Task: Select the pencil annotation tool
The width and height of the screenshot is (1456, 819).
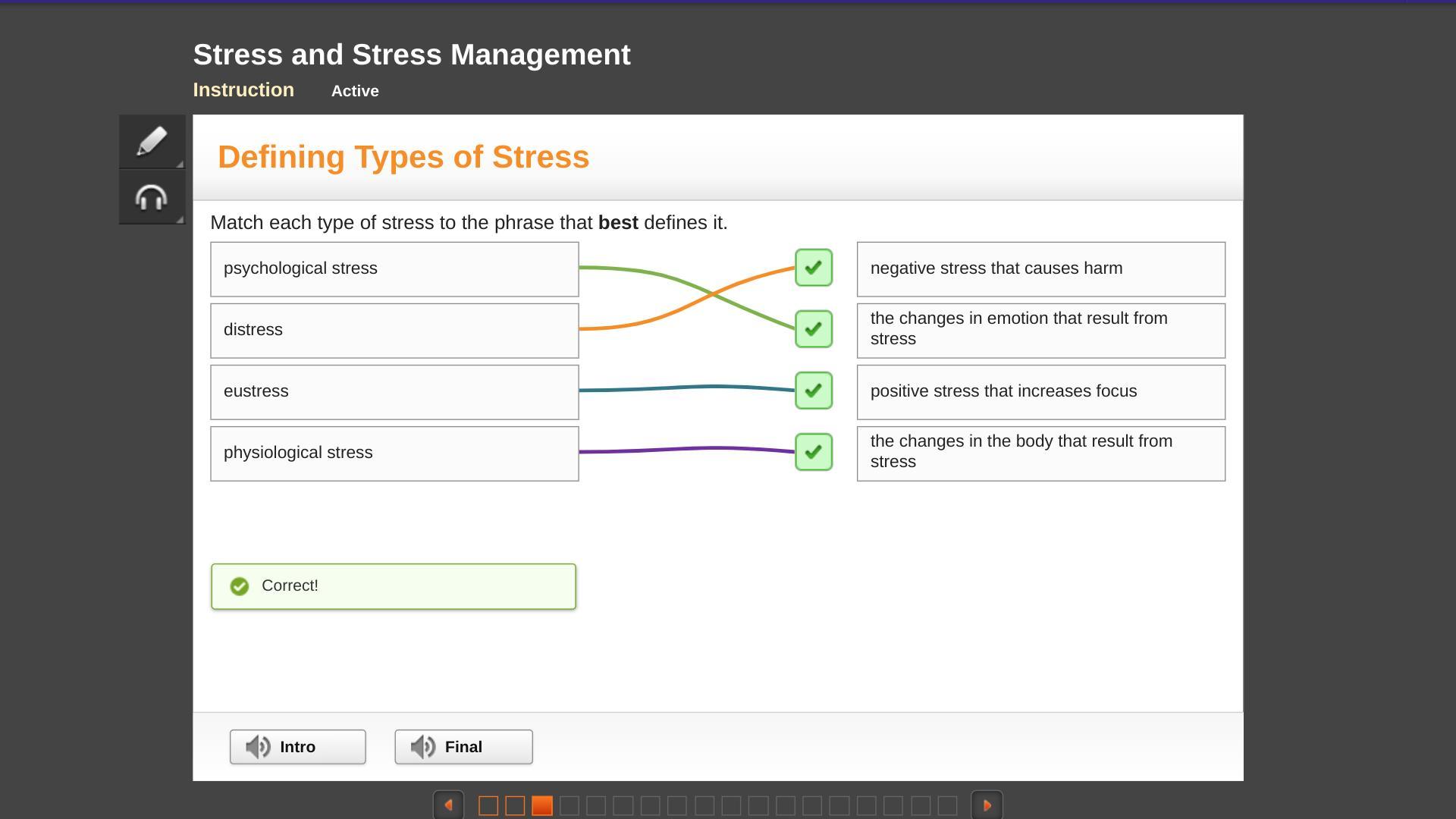Action: tap(152, 141)
